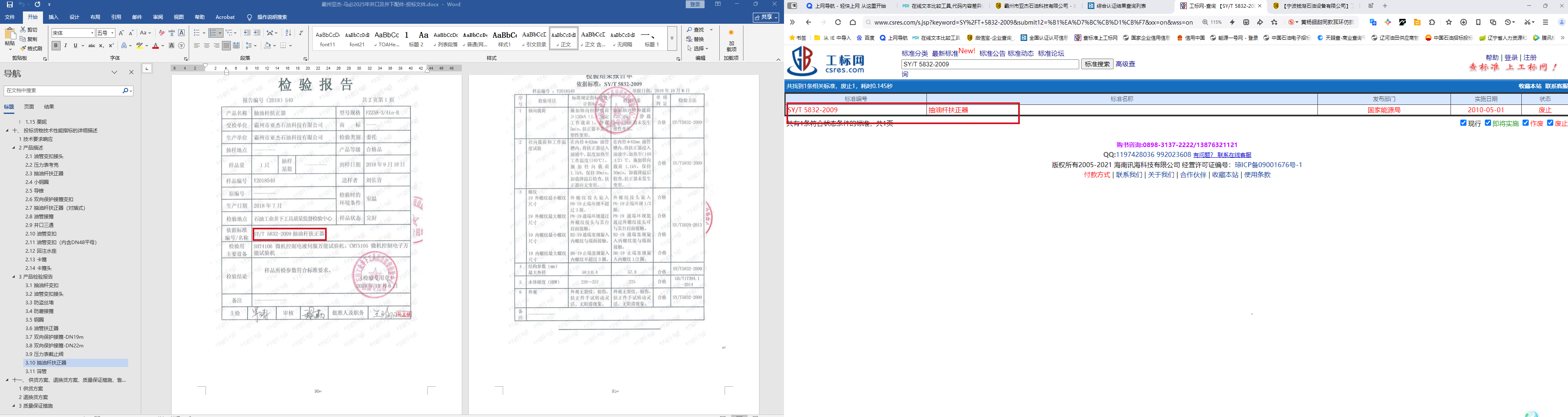Sort paragraphs with the A-Z icon

tap(288, 33)
